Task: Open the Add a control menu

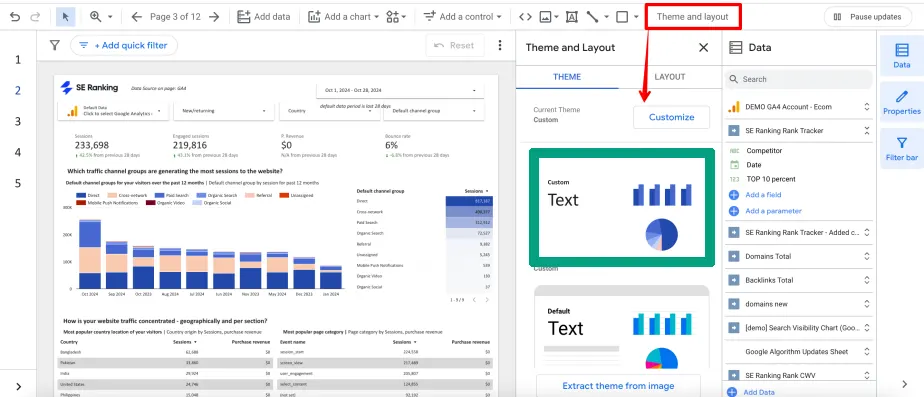Action: tap(463, 16)
